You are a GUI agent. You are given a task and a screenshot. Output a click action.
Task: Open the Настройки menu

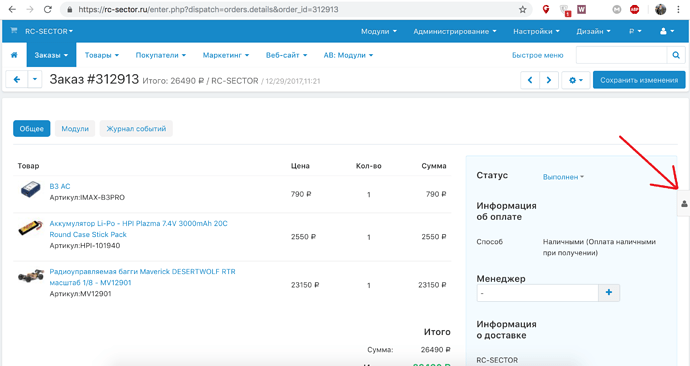(536, 31)
